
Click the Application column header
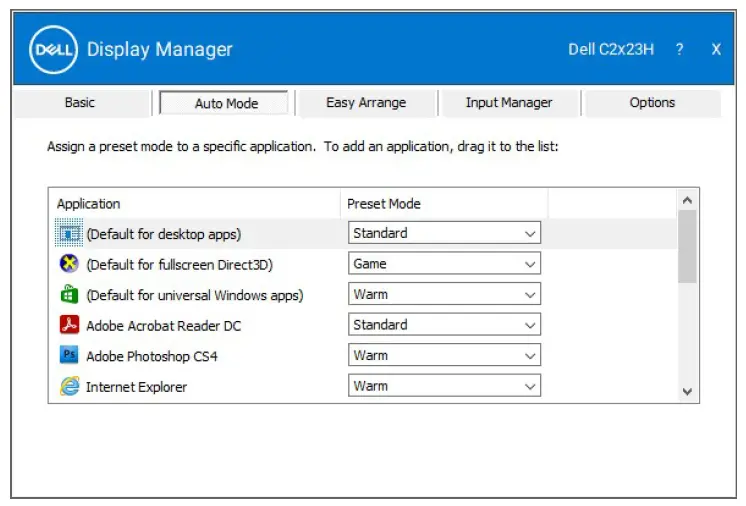[x=195, y=204]
